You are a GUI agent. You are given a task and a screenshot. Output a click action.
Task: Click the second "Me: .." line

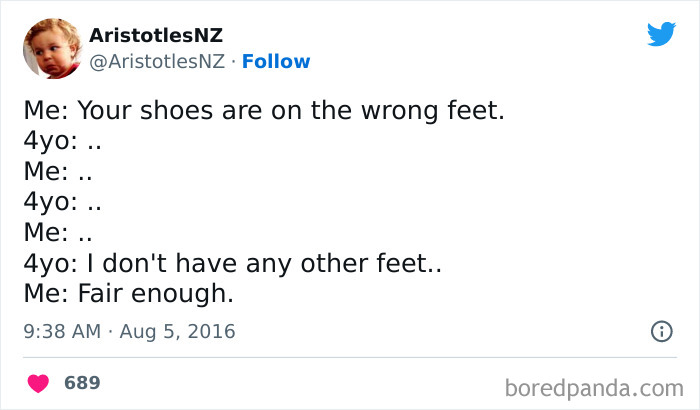coord(58,233)
